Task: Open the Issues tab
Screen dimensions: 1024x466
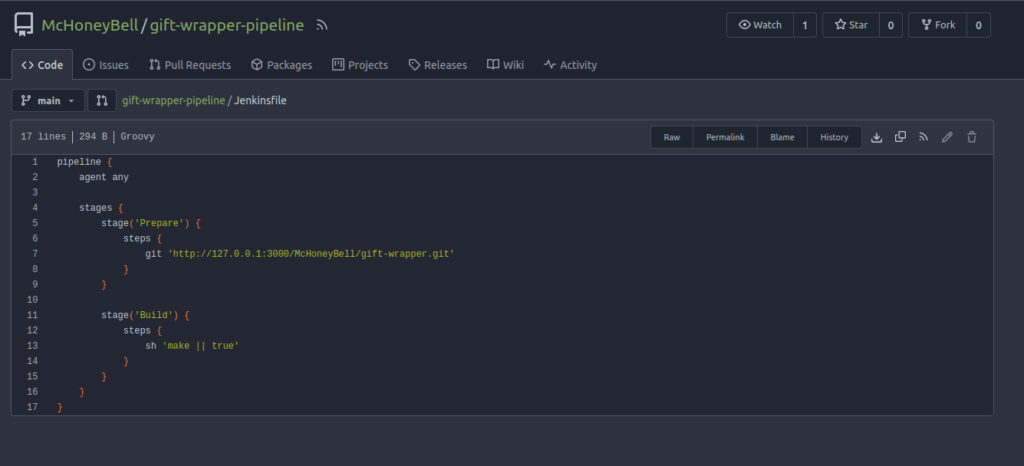Action: tap(106, 65)
